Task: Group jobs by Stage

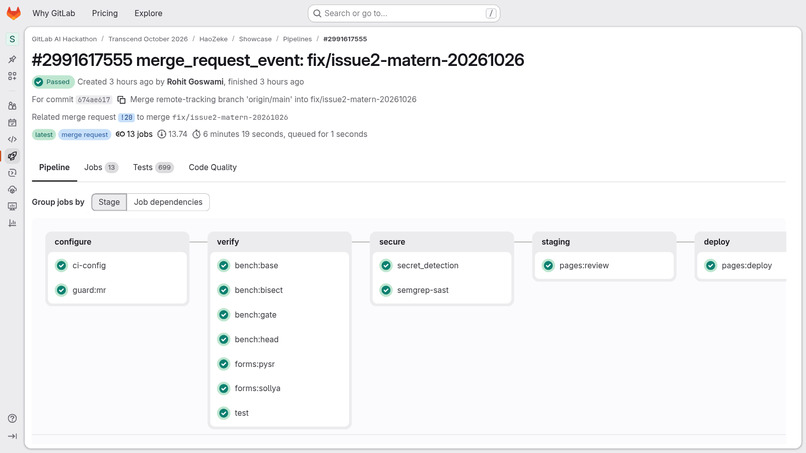Action: pos(109,202)
